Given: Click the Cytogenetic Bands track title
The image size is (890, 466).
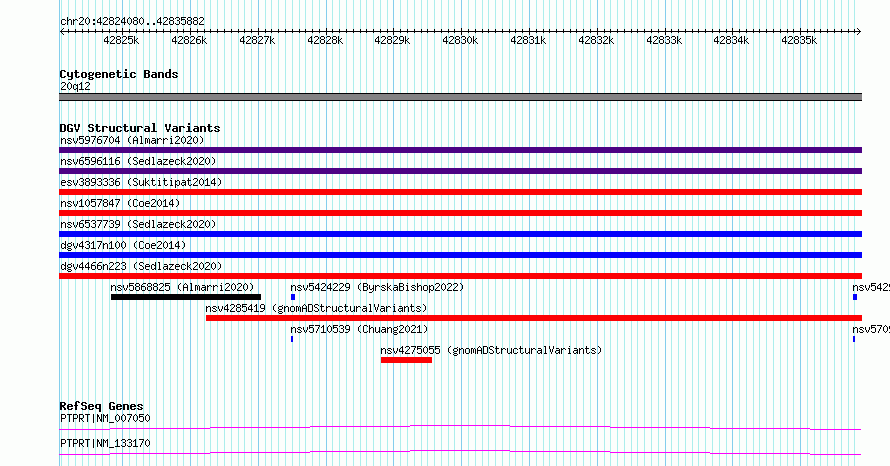Looking at the screenshot, I should tap(119, 74).
